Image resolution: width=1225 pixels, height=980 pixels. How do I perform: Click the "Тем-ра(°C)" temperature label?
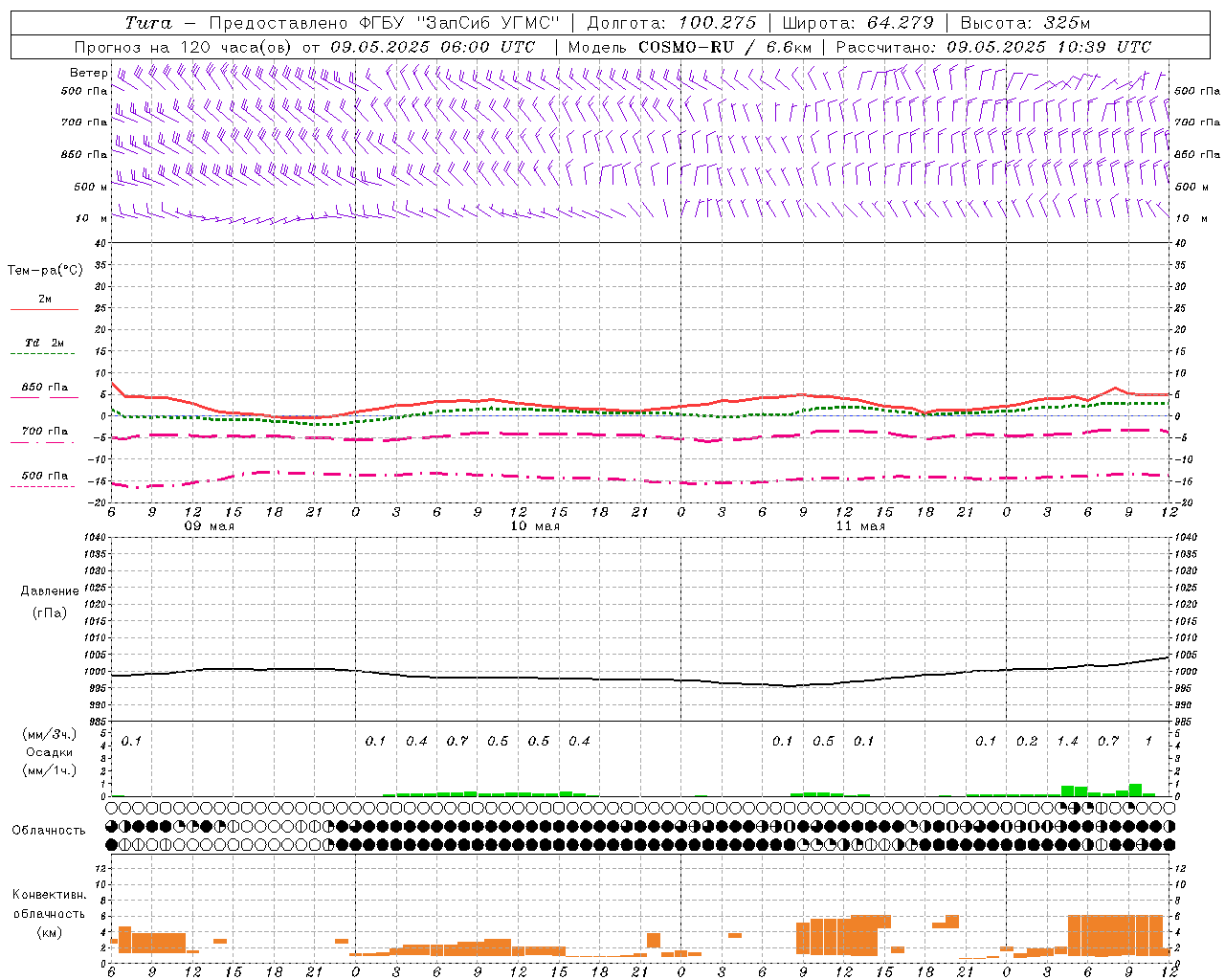coord(45,271)
